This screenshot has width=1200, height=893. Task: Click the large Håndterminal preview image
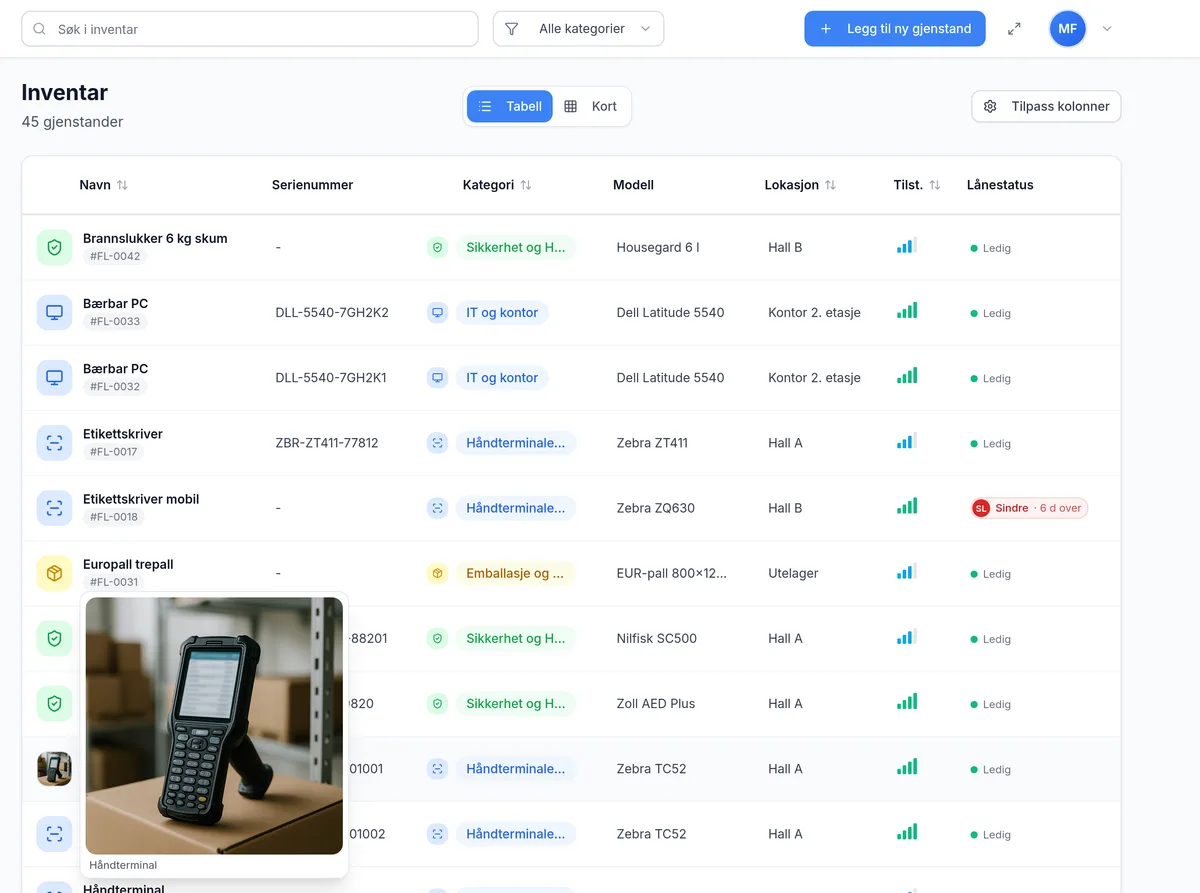(x=214, y=726)
